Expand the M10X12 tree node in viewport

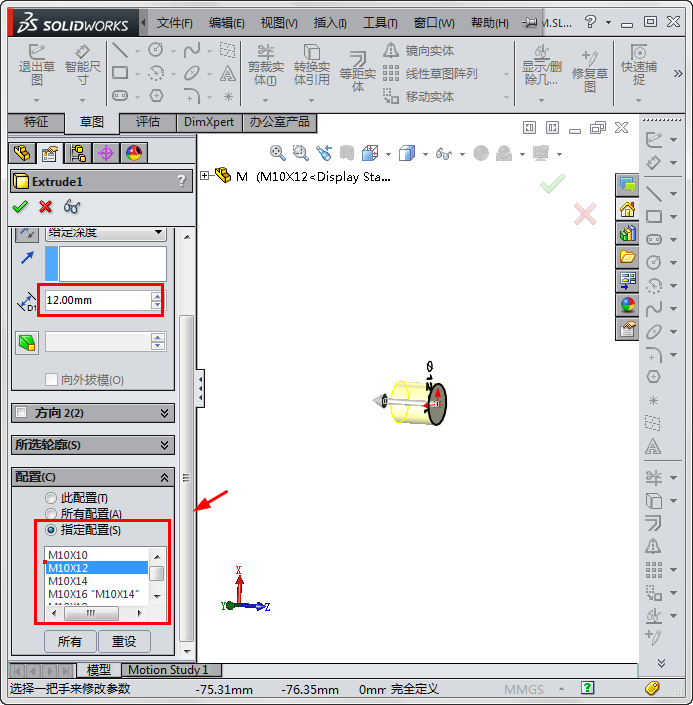click(x=206, y=176)
